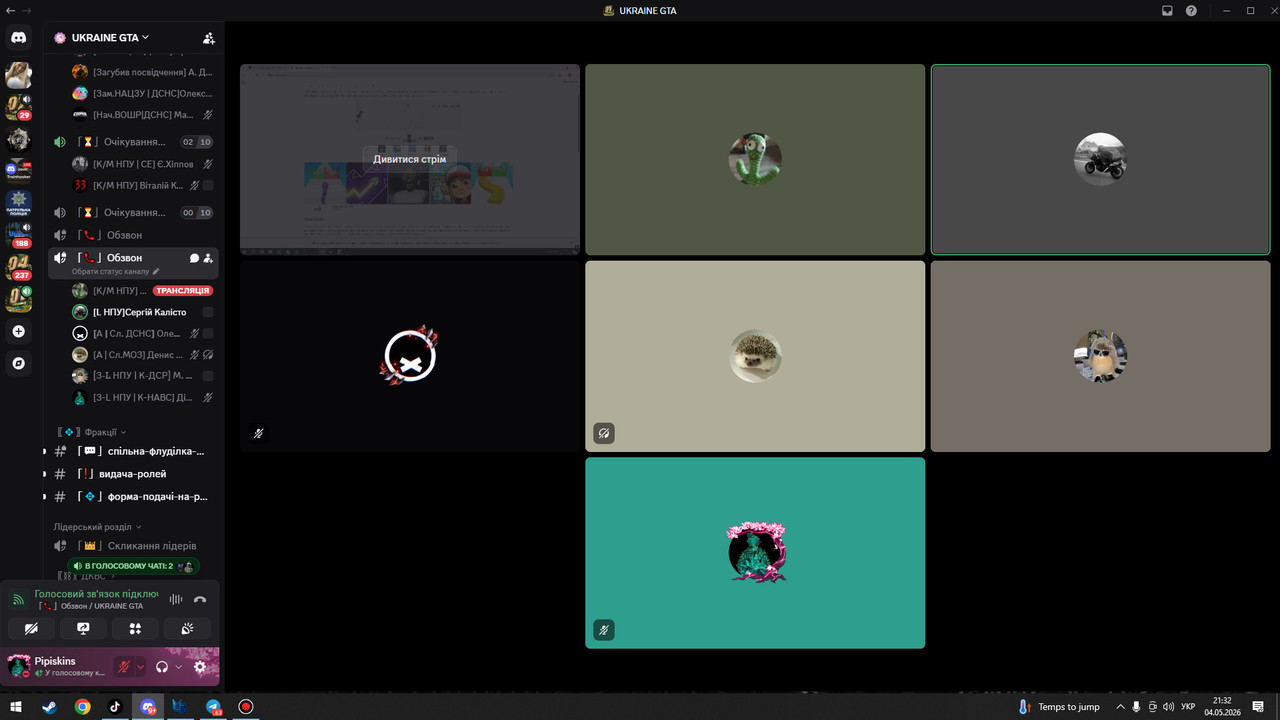Tick the checkbox beside Сергій Калісто
This screenshot has height=720, width=1280.
point(208,312)
